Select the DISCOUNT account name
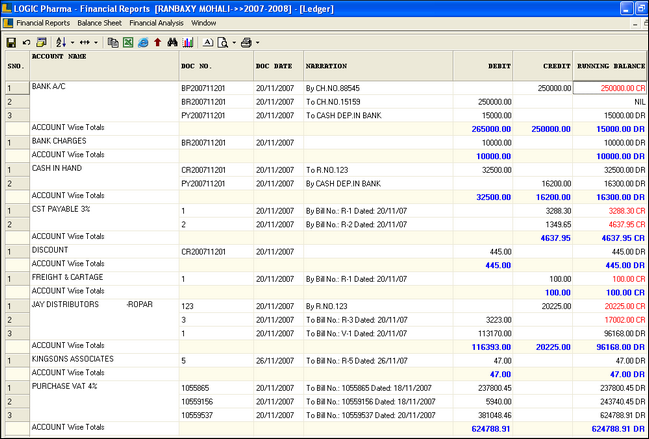Image resolution: width=649 pixels, height=439 pixels. coord(50,250)
